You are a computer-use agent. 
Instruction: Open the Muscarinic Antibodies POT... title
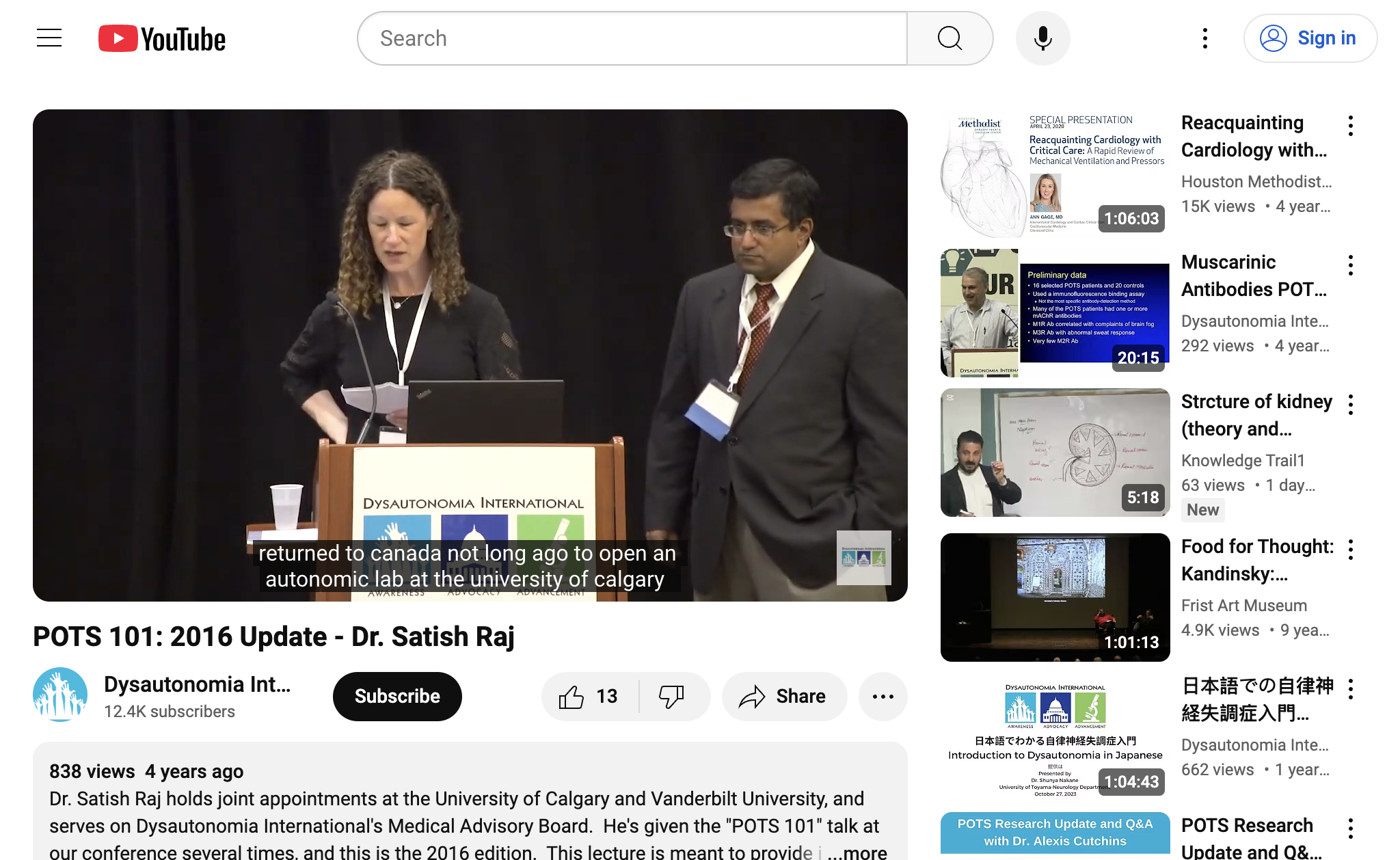tap(1254, 276)
